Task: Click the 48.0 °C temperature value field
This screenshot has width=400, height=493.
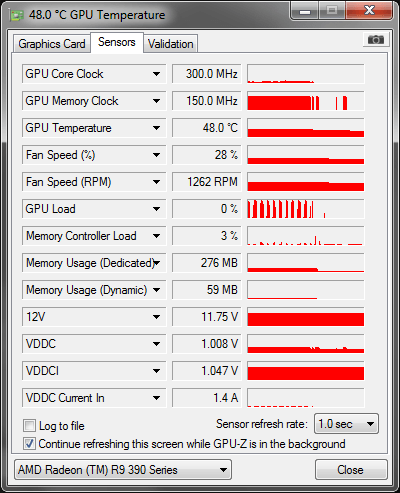Action: pos(206,128)
